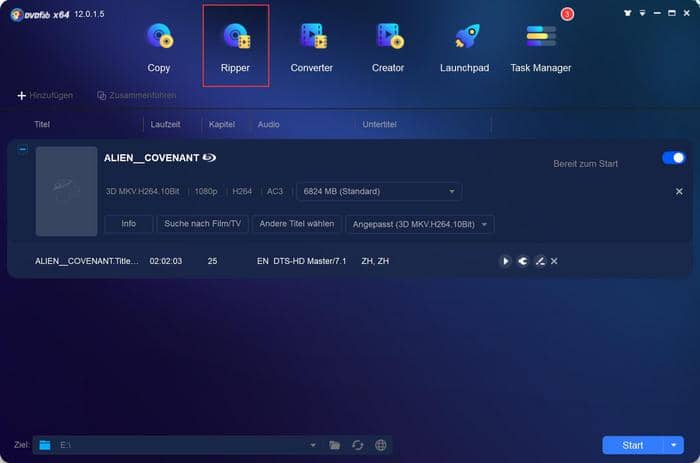Open the Launchpad

pyautogui.click(x=464, y=47)
